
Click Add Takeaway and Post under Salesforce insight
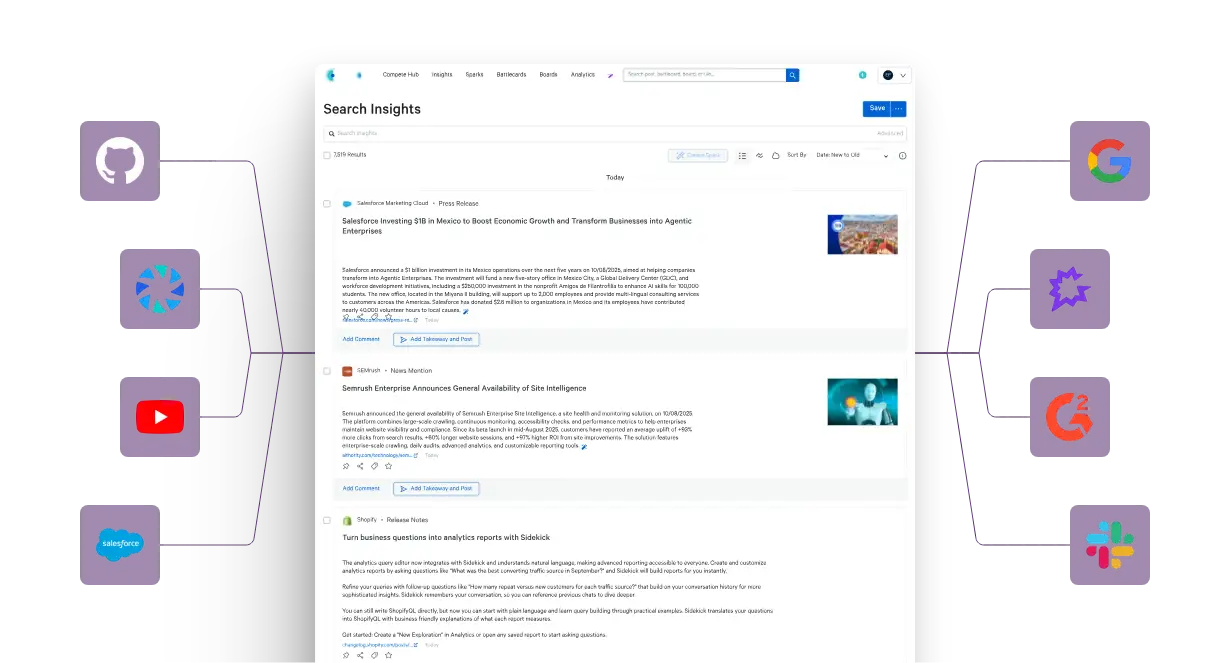point(436,339)
